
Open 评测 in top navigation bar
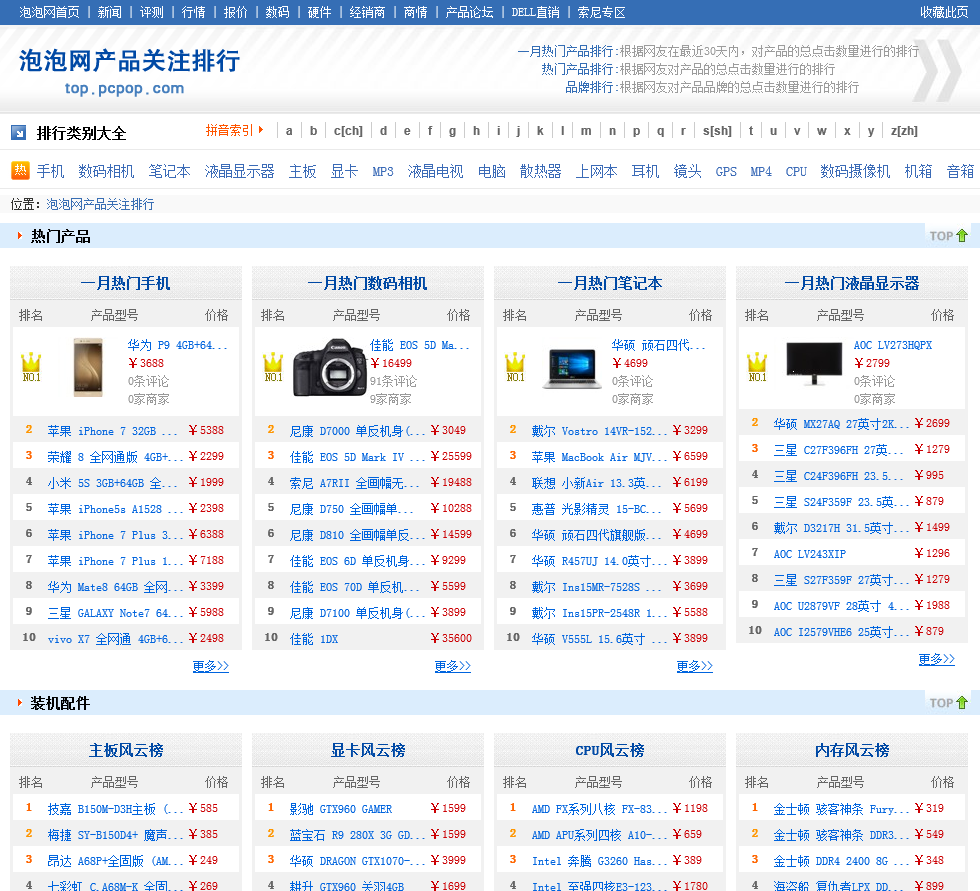point(151,12)
